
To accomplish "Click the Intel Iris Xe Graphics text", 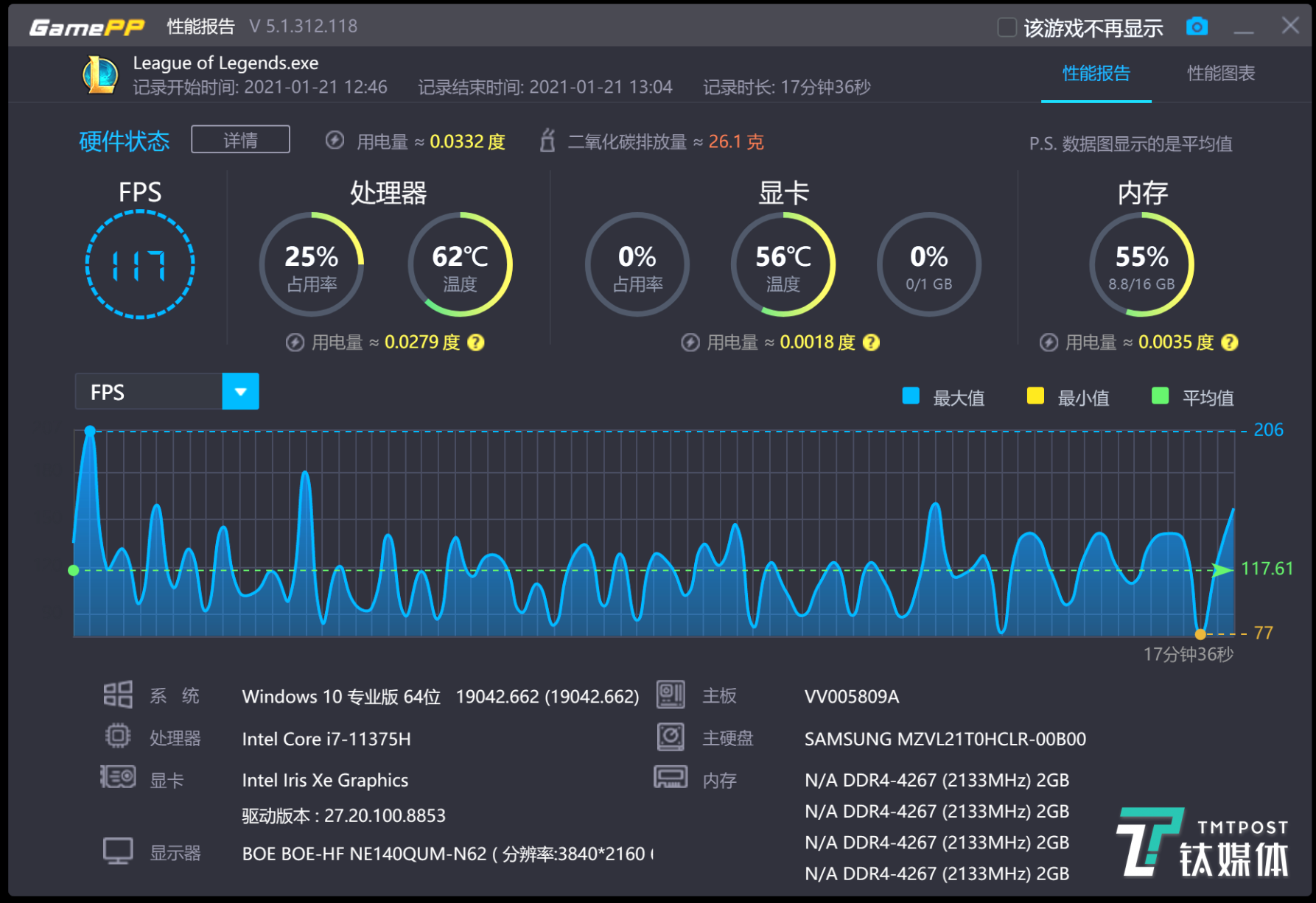I will (325, 780).
